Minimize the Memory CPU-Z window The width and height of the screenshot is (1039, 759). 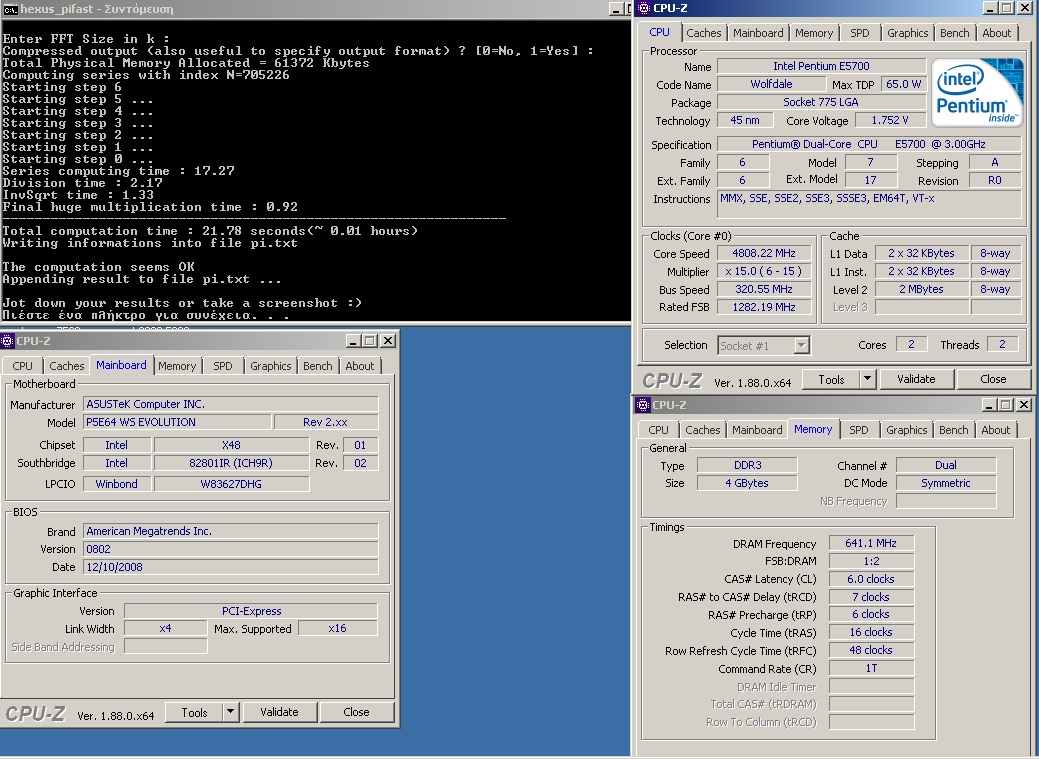[x=989, y=404]
